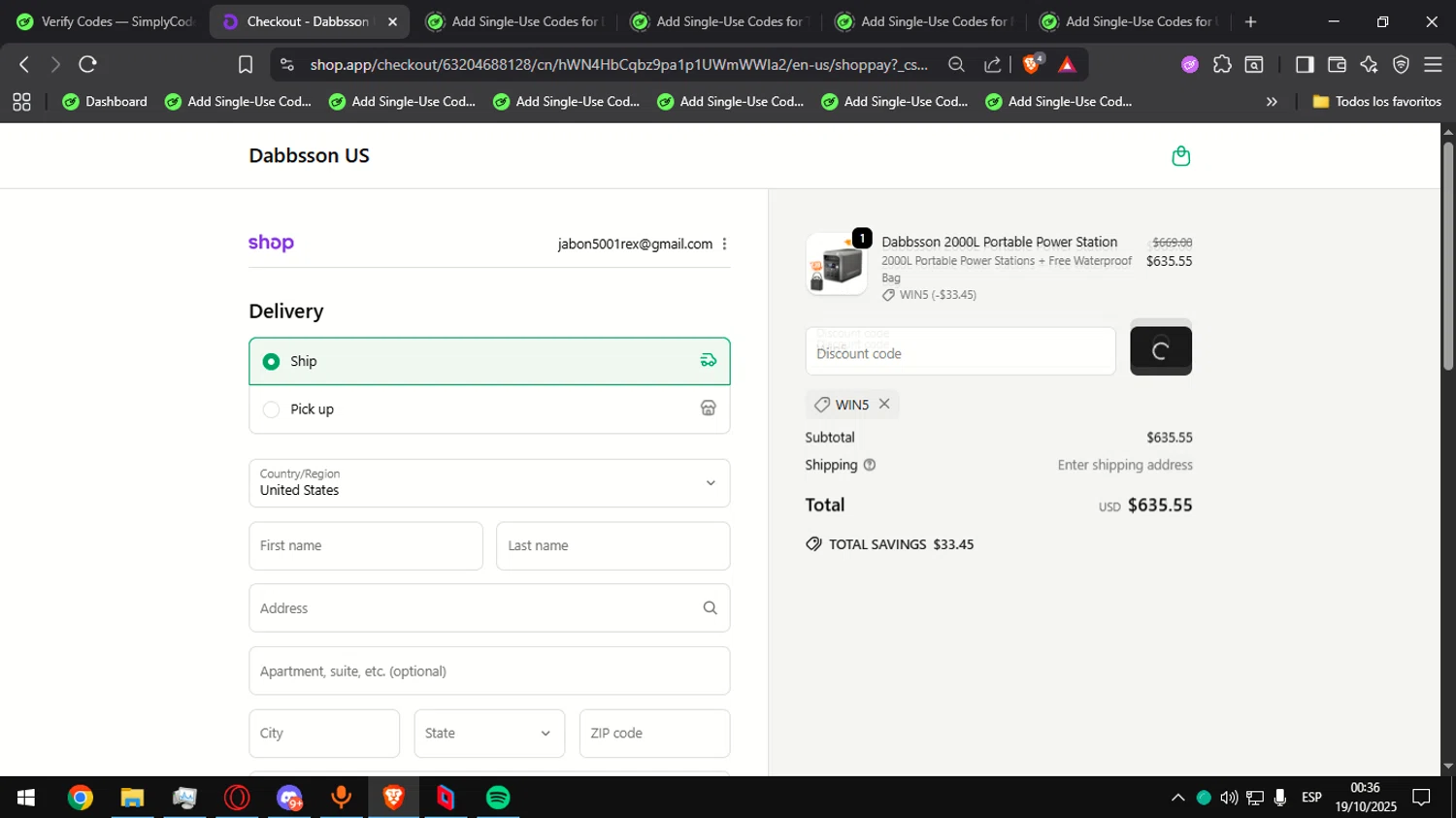Click TOTAL SAVINGS $33.45 text

(x=902, y=544)
